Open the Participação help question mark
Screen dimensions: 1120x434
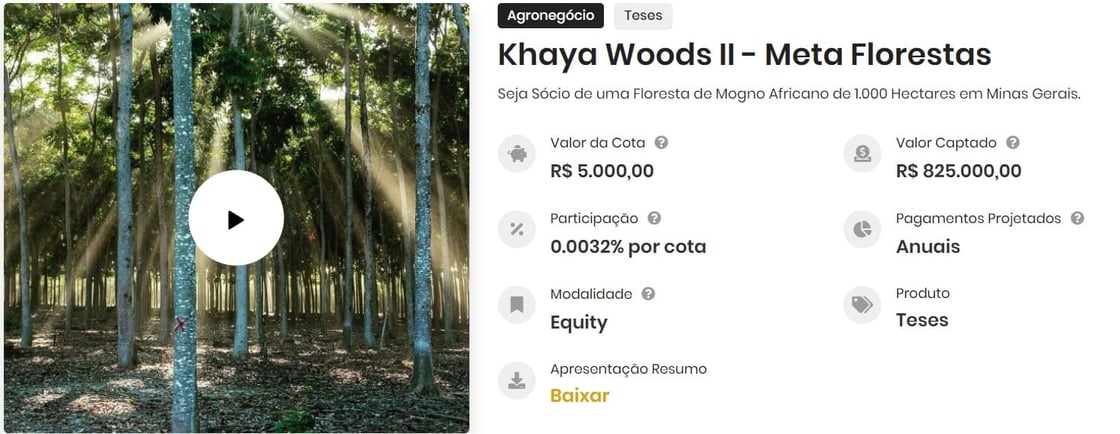(x=654, y=218)
